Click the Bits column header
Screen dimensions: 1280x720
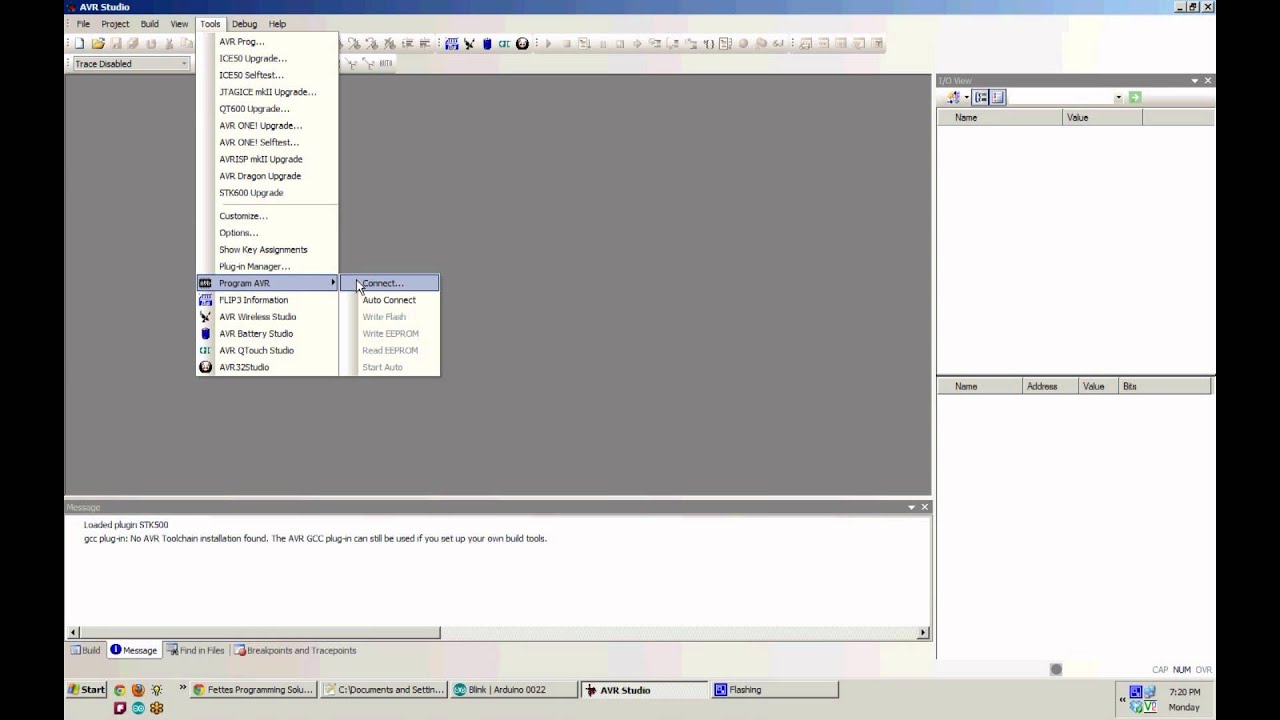tap(1163, 387)
